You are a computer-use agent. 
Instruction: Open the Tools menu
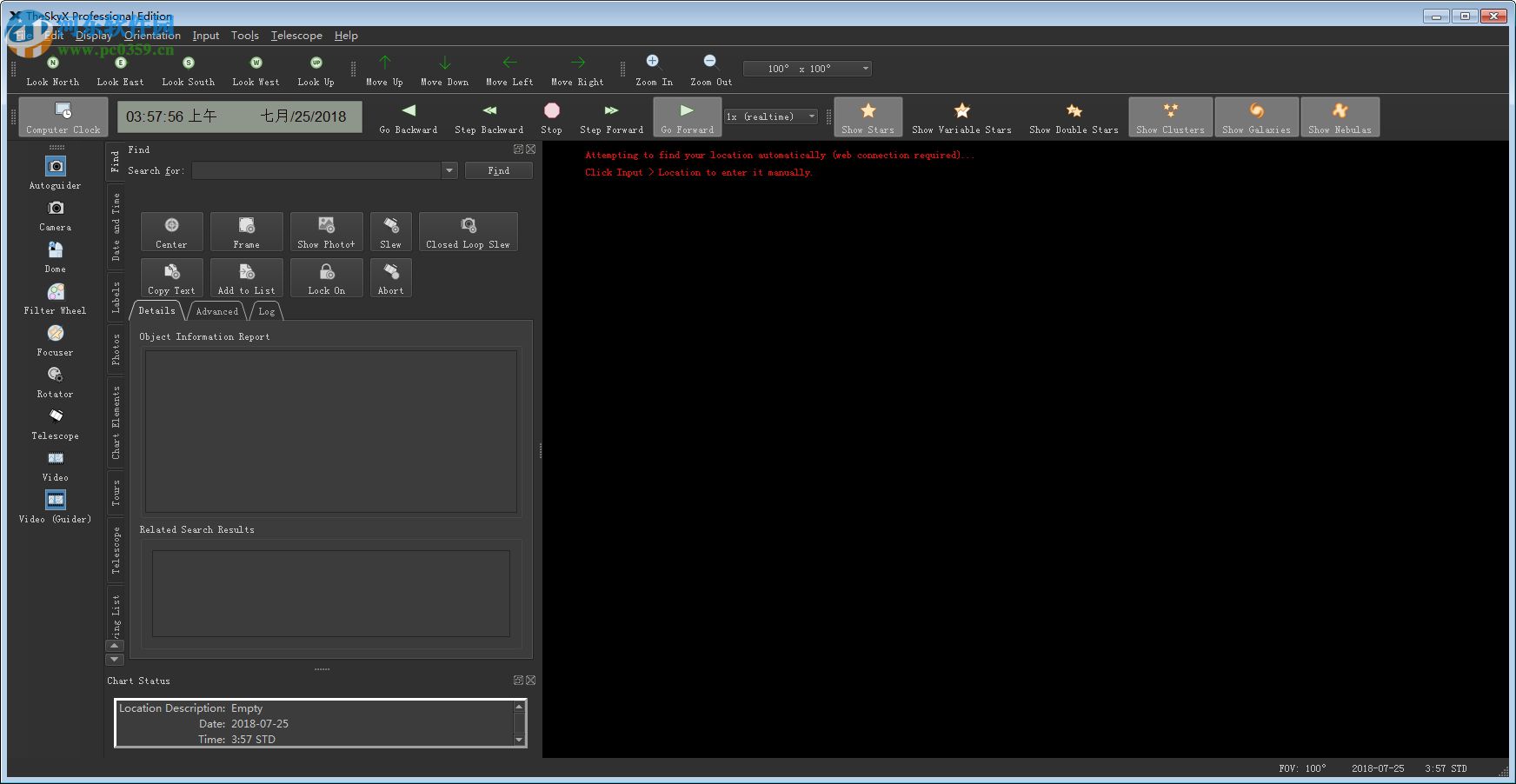pos(245,36)
